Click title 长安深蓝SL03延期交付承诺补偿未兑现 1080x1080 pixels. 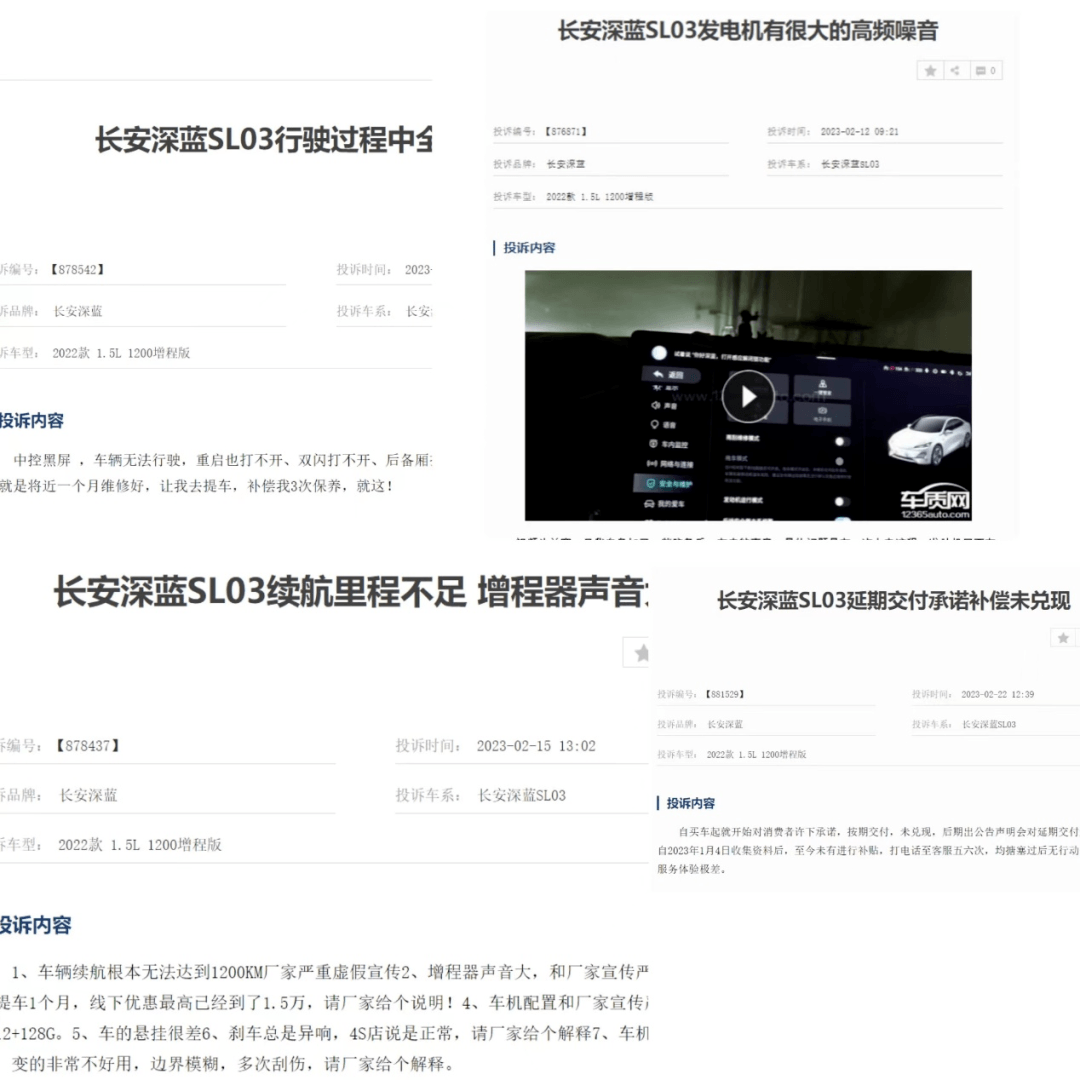pos(894,601)
